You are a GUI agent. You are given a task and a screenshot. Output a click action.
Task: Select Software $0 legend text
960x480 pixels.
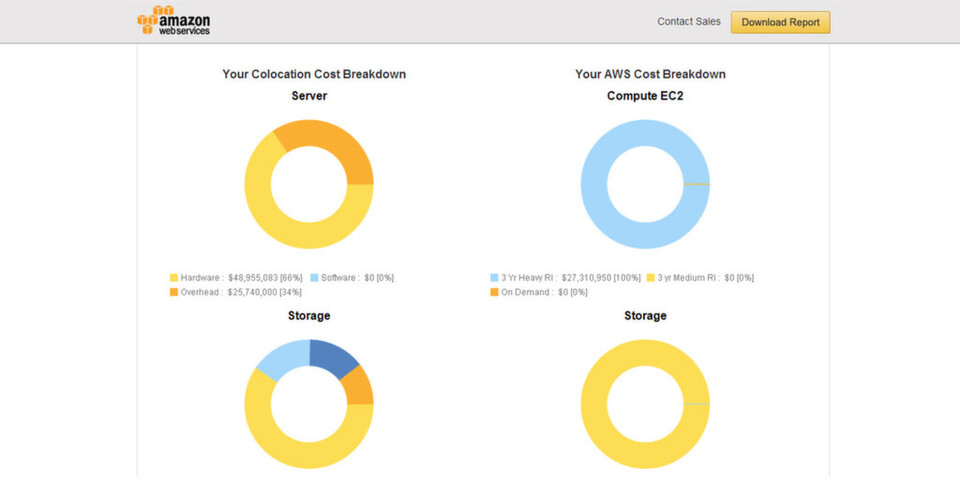358,278
